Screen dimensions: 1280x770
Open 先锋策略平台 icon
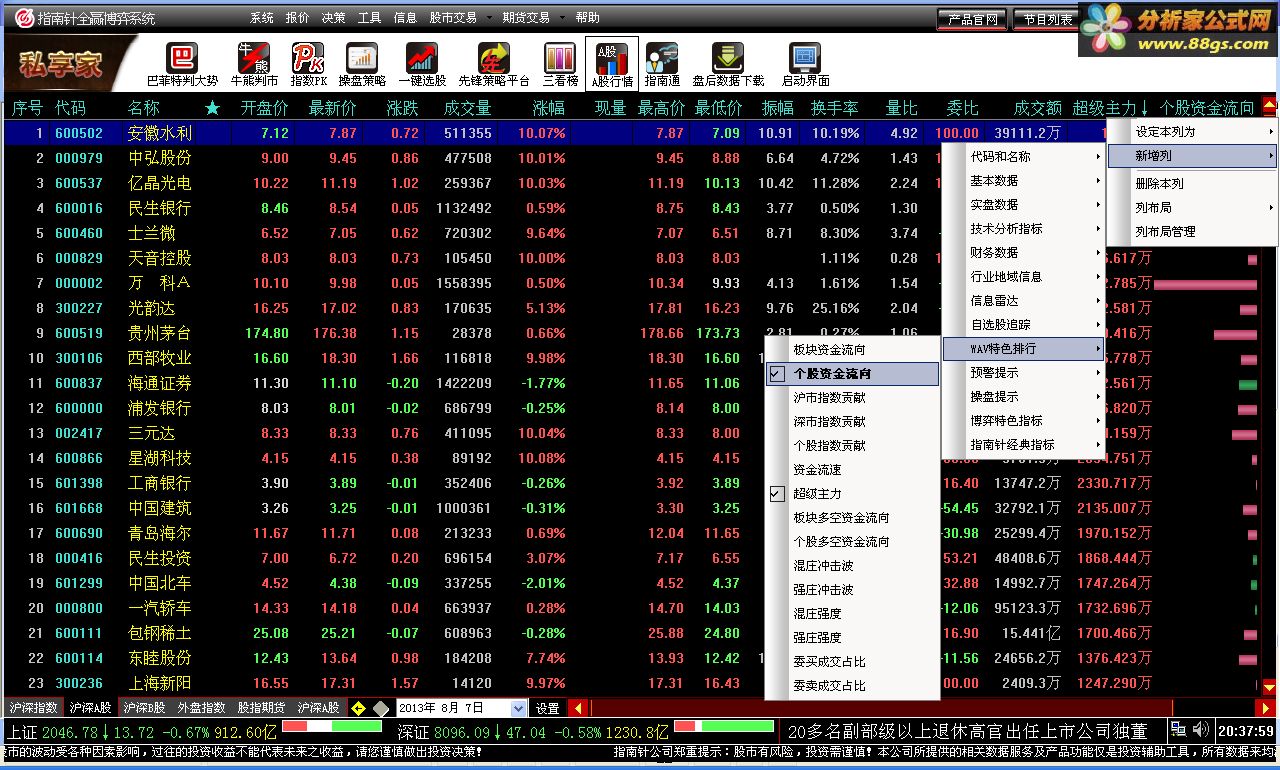tap(493, 65)
